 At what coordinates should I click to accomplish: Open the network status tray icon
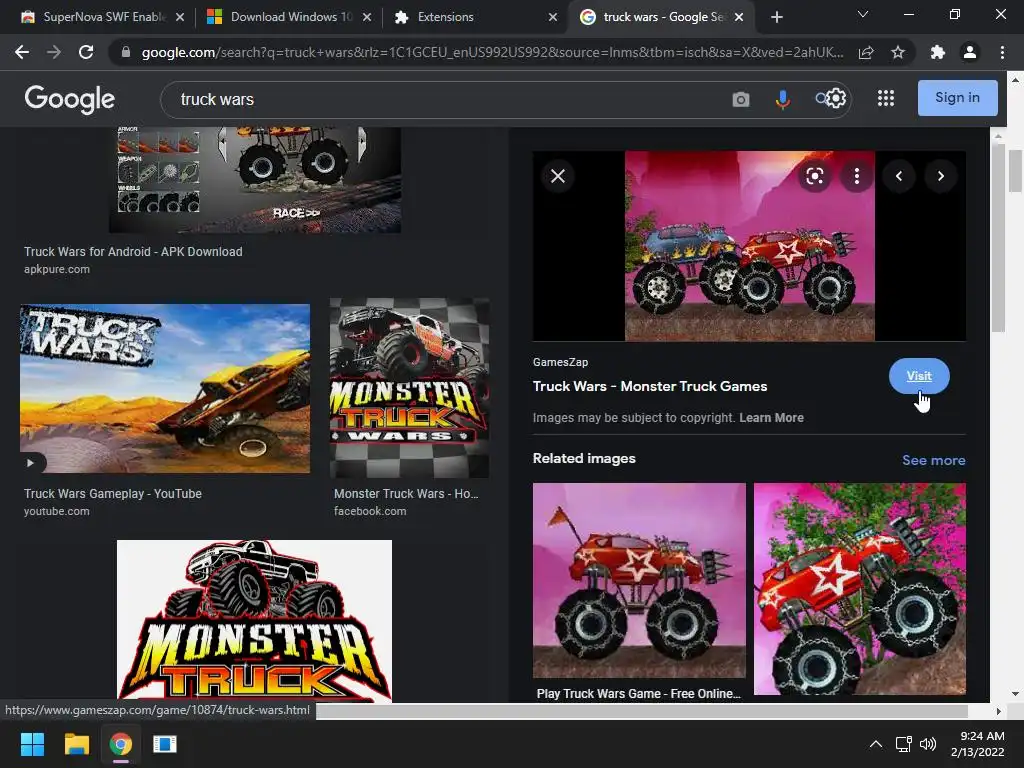[x=903, y=744]
